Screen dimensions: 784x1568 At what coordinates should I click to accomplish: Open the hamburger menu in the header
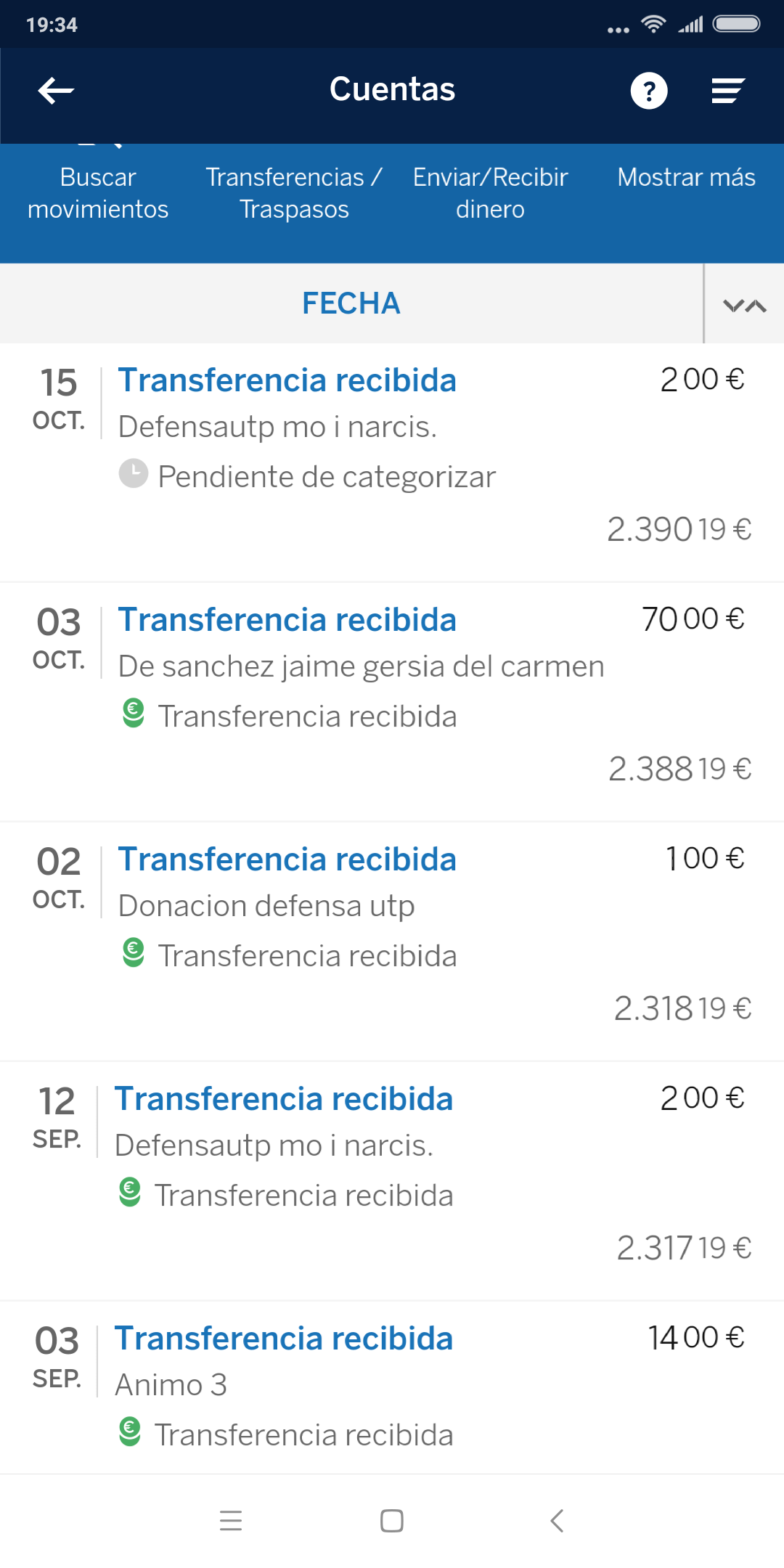tap(727, 91)
